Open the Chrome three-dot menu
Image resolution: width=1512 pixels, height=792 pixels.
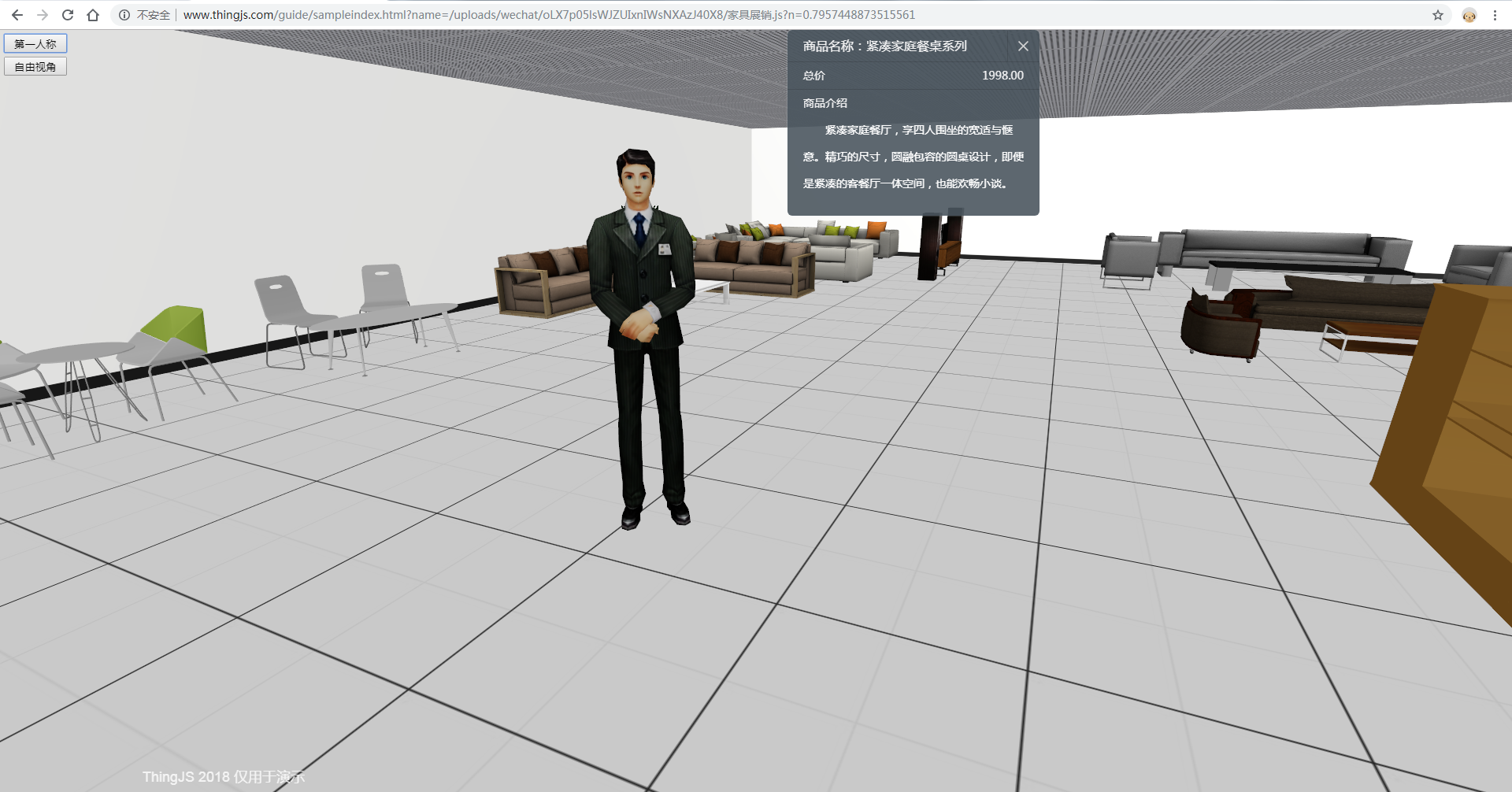(1495, 14)
